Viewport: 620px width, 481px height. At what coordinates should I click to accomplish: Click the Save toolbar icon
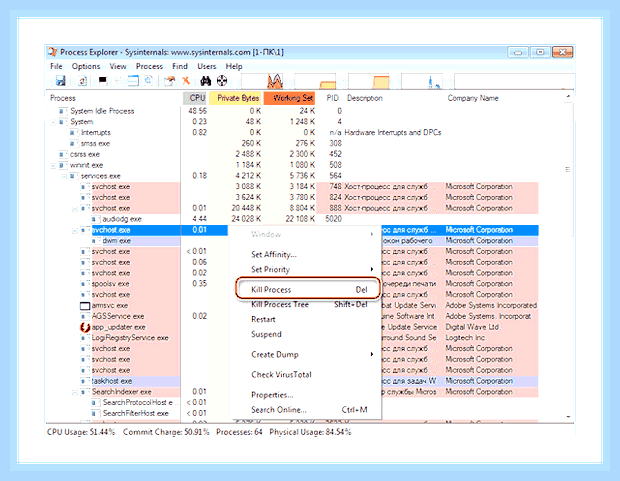(60, 81)
